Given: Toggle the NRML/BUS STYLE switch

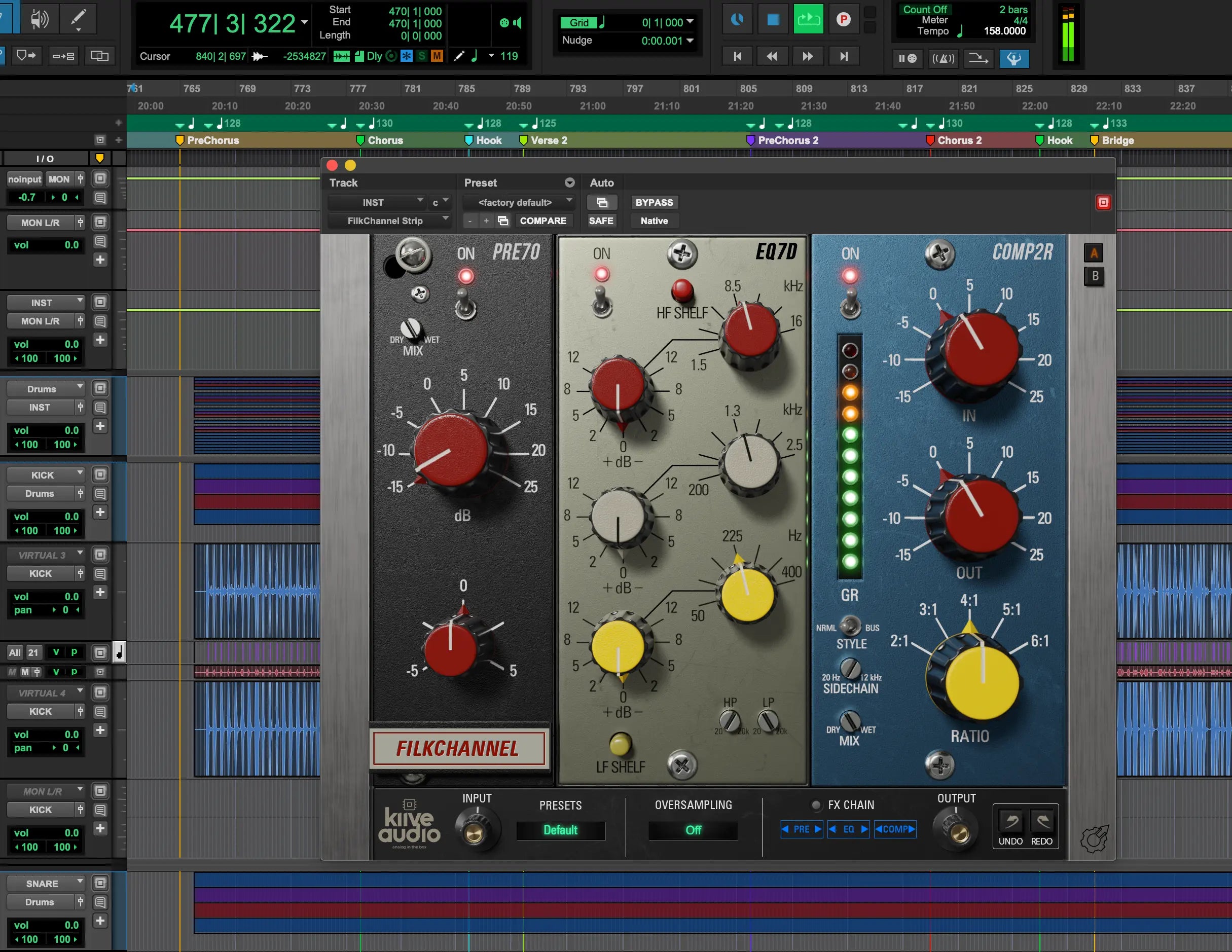Looking at the screenshot, I should (x=850, y=625).
